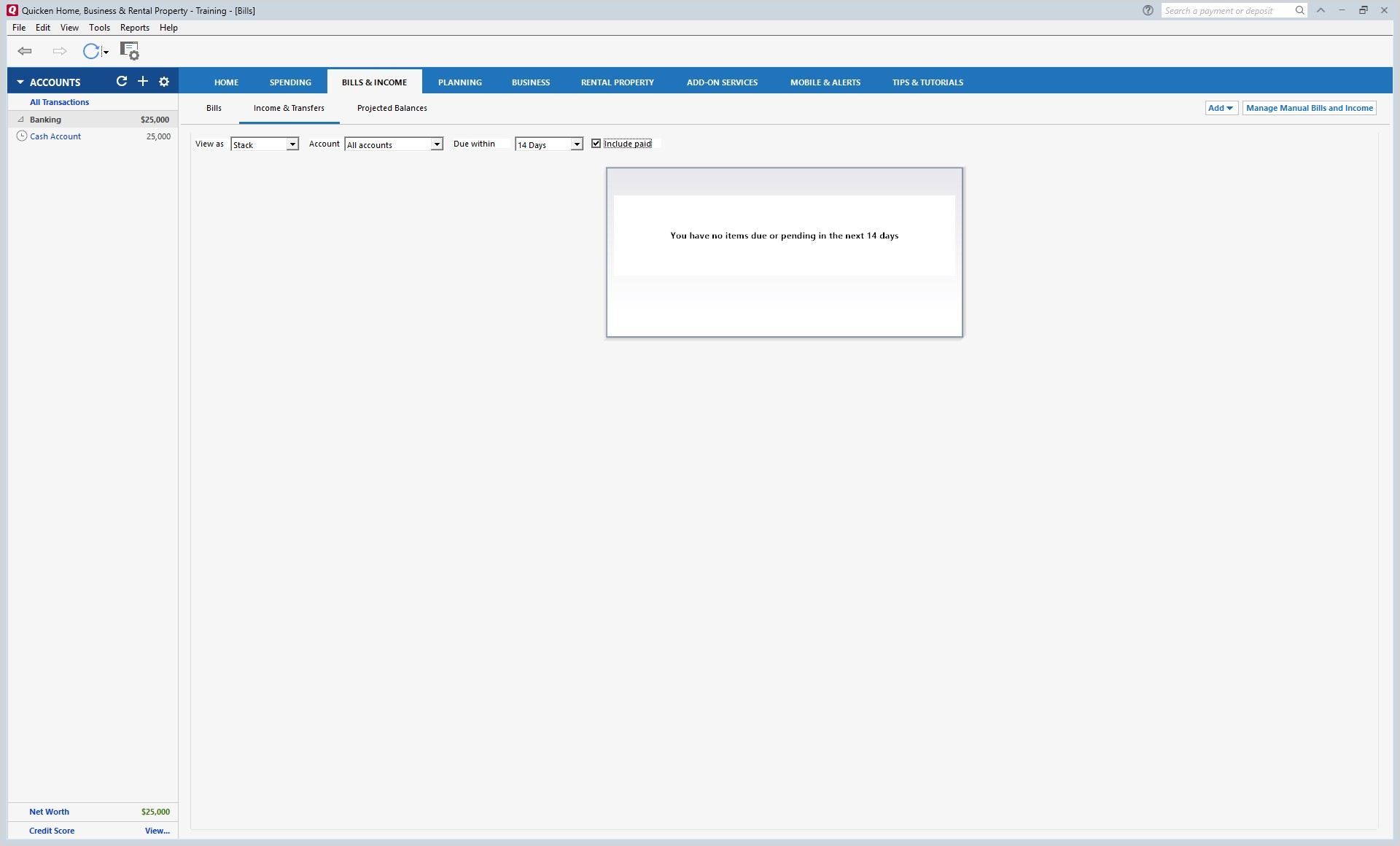The height and width of the screenshot is (846, 1400).
Task: Add an account with the plus icon
Action: pyautogui.click(x=143, y=82)
